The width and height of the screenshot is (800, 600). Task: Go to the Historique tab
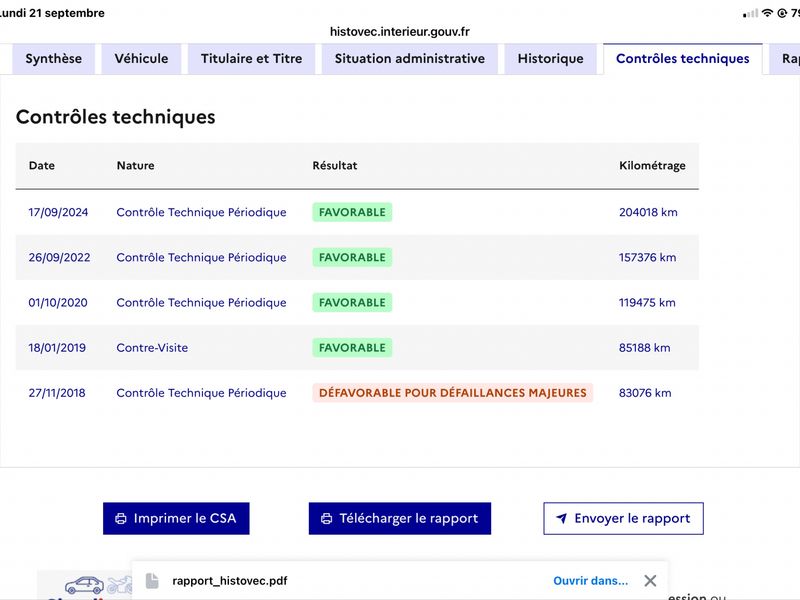click(551, 59)
